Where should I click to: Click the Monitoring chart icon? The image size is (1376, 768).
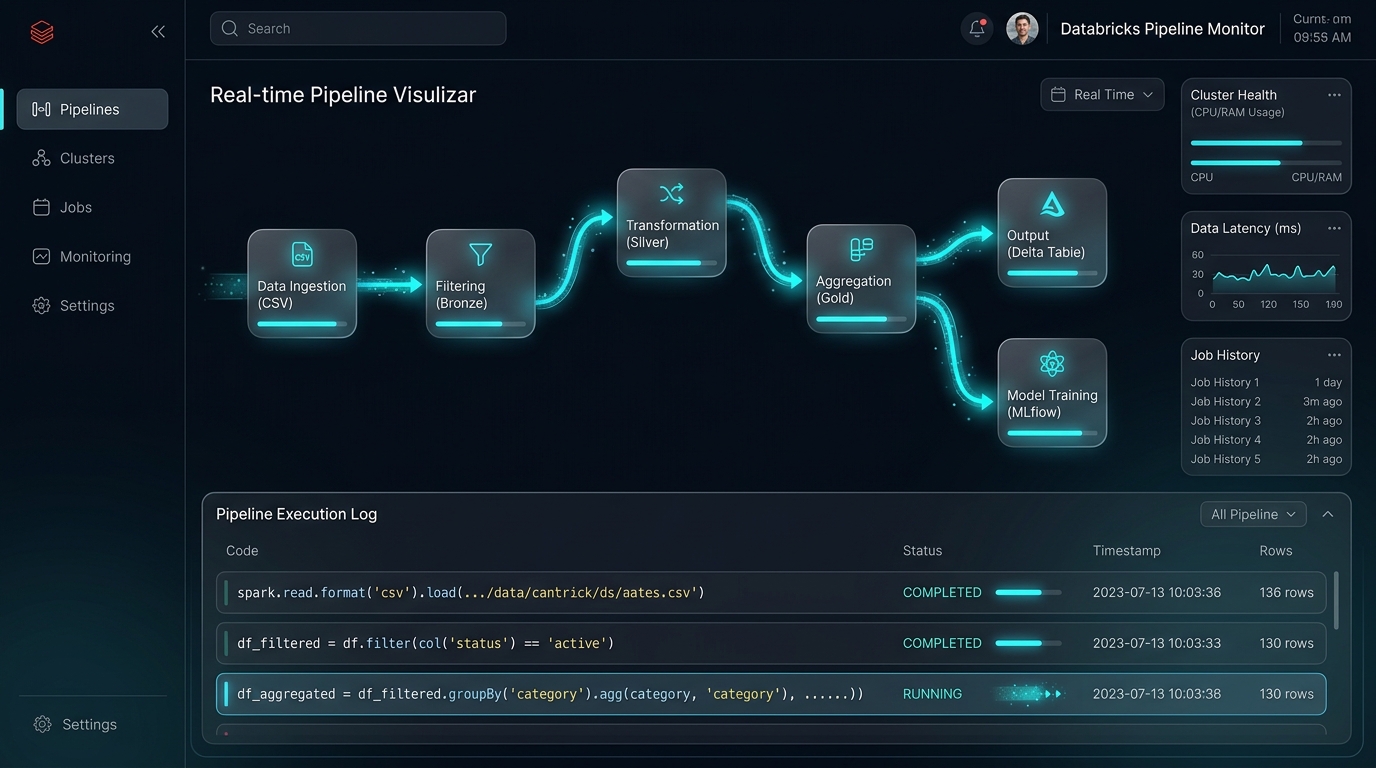coord(41,256)
